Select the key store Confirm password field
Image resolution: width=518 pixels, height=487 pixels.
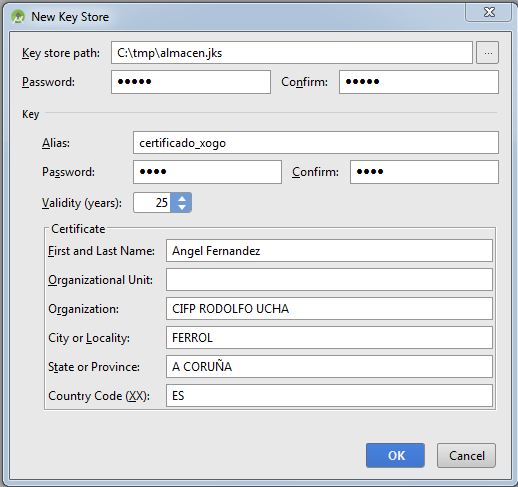[x=419, y=82]
